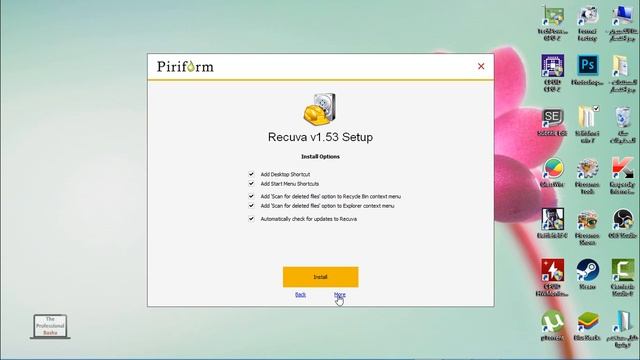The height and width of the screenshot is (360, 640).
Task: Open the purple CPU-Z chip shortcut
Action: pyautogui.click(x=552, y=73)
